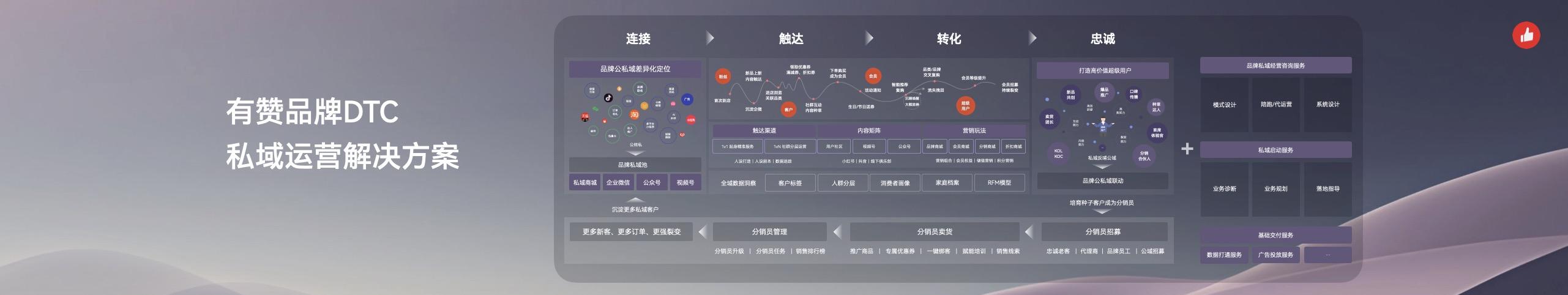Click the 基础交付服务 header
The width and height of the screenshot is (1568, 295).
pyautogui.click(x=1276, y=235)
